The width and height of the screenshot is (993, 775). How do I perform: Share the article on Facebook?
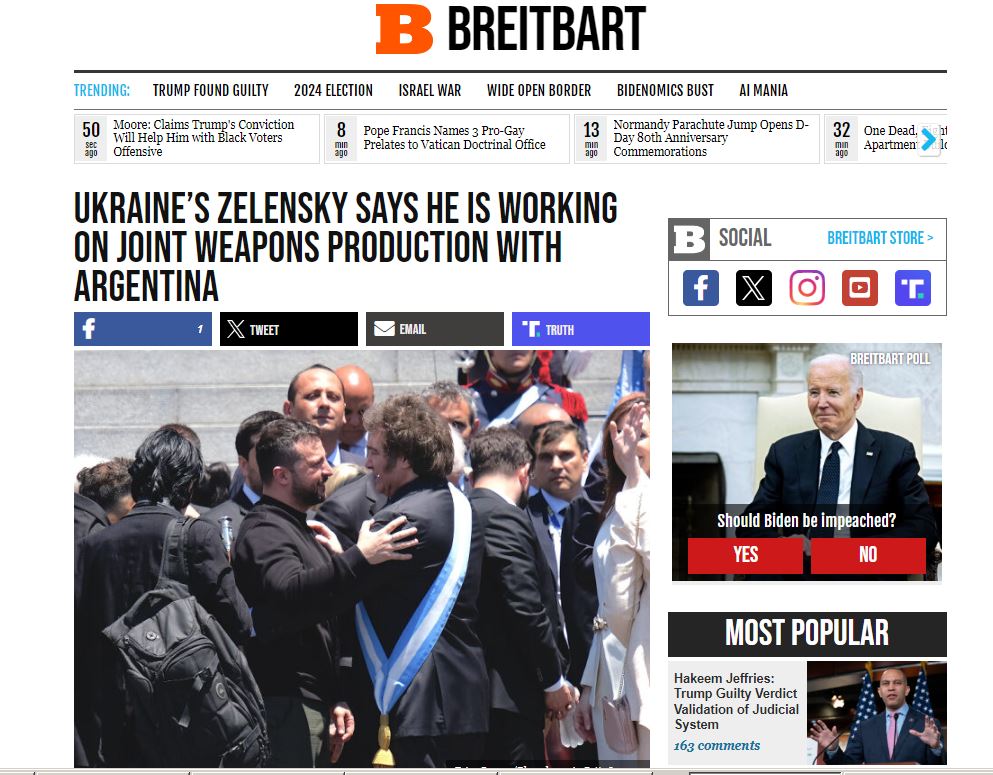pyautogui.click(x=143, y=329)
